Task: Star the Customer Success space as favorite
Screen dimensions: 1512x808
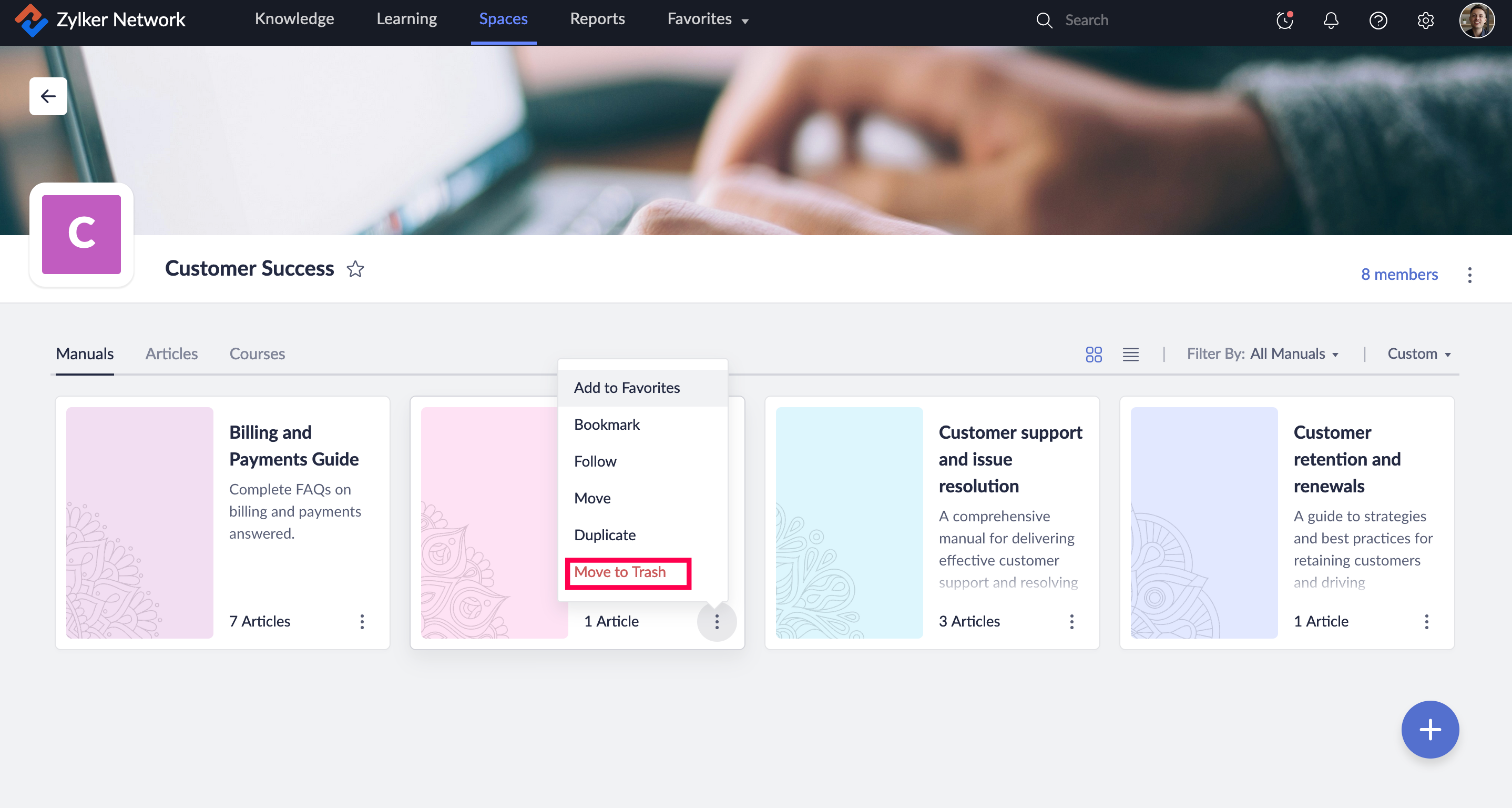Action: click(355, 269)
